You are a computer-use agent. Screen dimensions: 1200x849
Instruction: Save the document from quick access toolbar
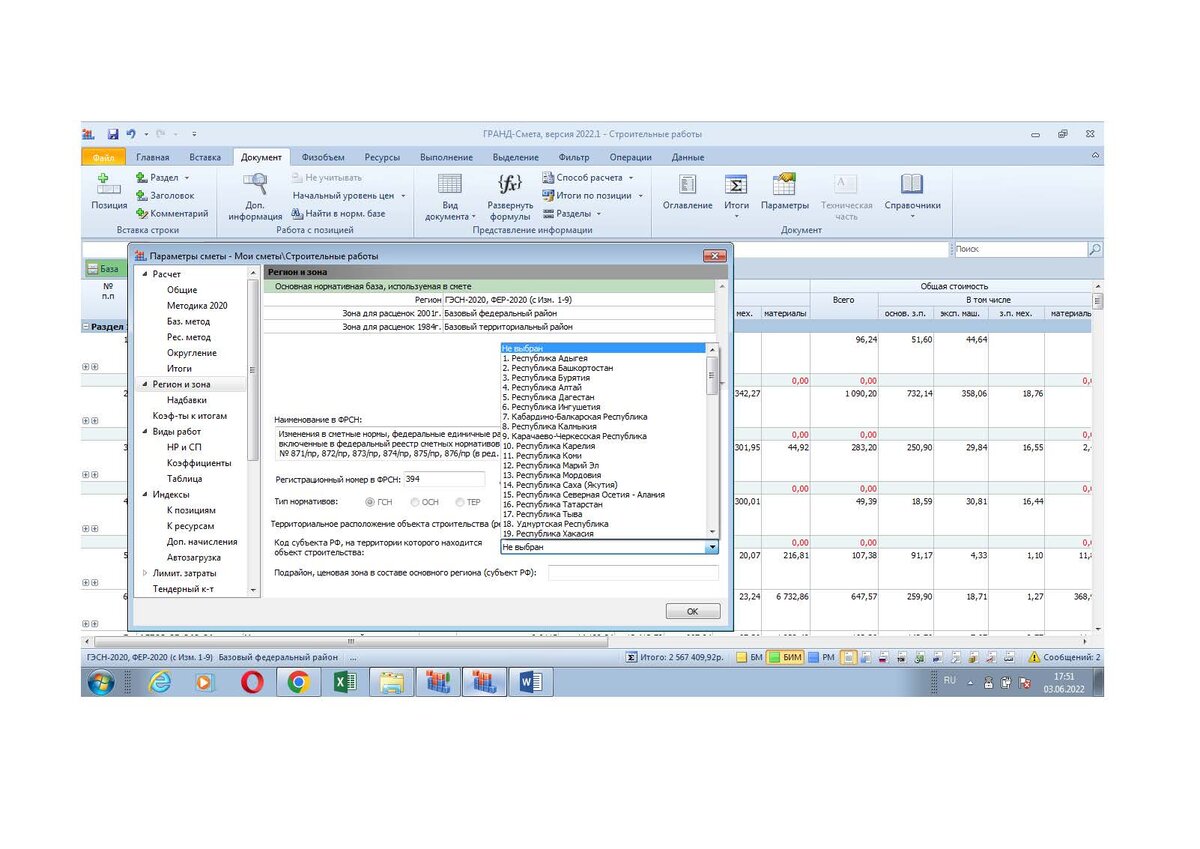pos(113,134)
